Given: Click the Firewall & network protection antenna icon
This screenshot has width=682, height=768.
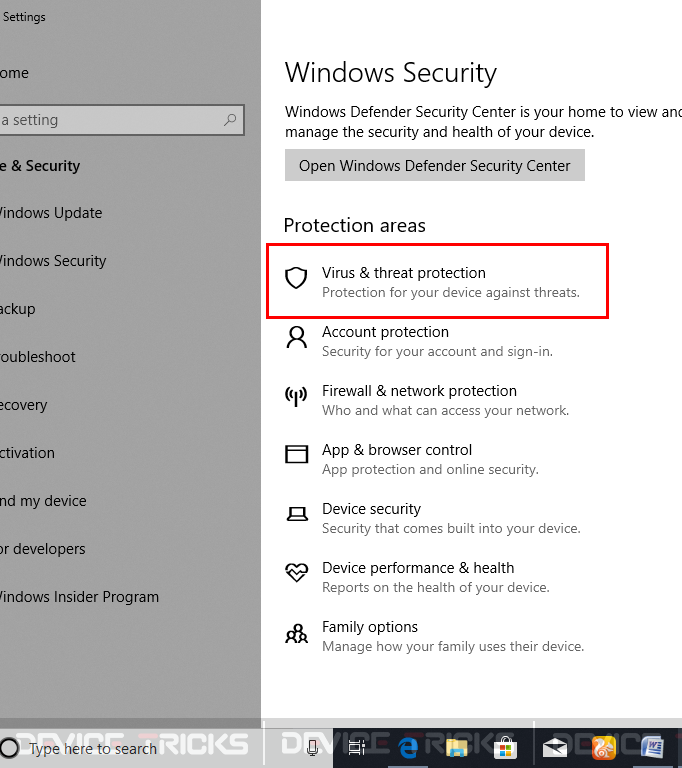Looking at the screenshot, I should pos(296,396).
